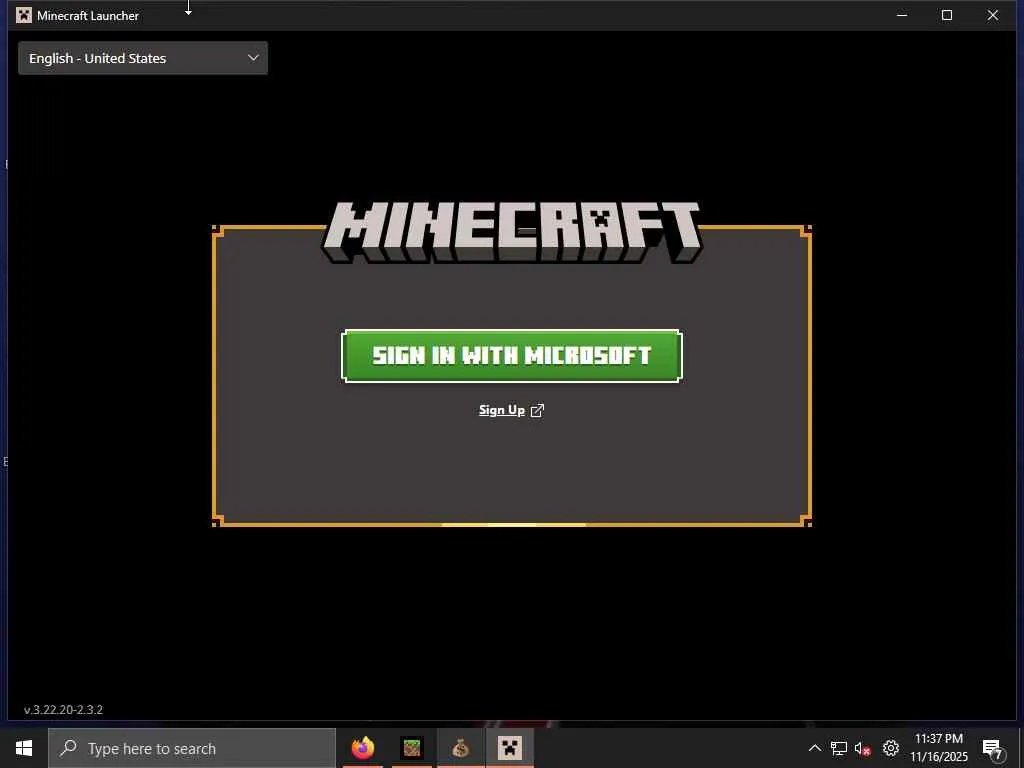Open the Sign Up link
Screen dimensions: 1024x768
(502, 410)
